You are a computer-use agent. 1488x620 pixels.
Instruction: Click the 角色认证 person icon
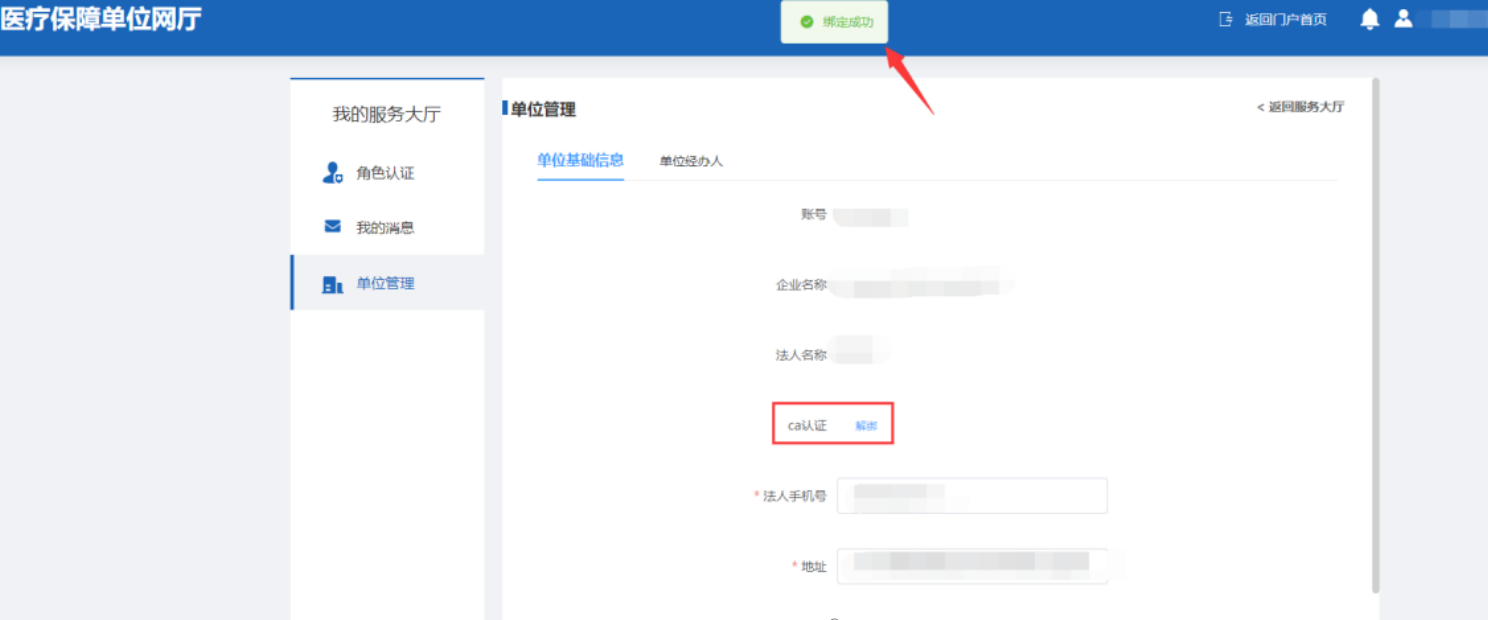pos(333,173)
